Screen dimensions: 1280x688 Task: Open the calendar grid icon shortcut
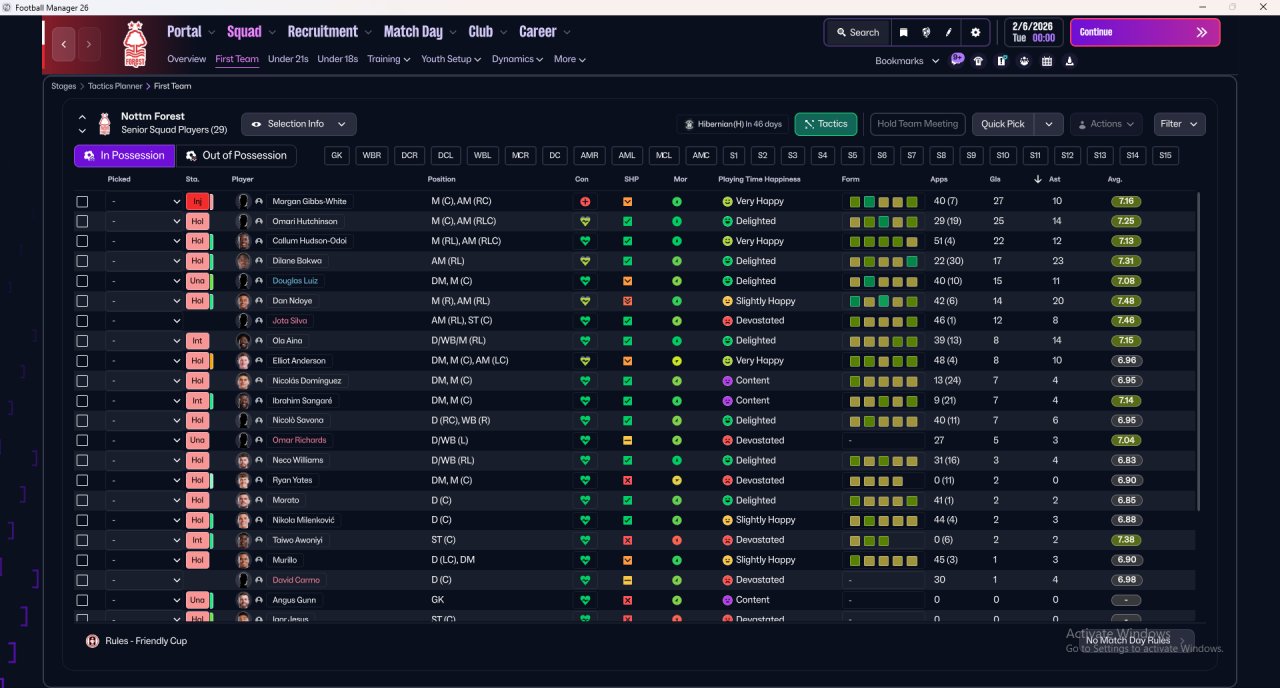tap(1047, 61)
